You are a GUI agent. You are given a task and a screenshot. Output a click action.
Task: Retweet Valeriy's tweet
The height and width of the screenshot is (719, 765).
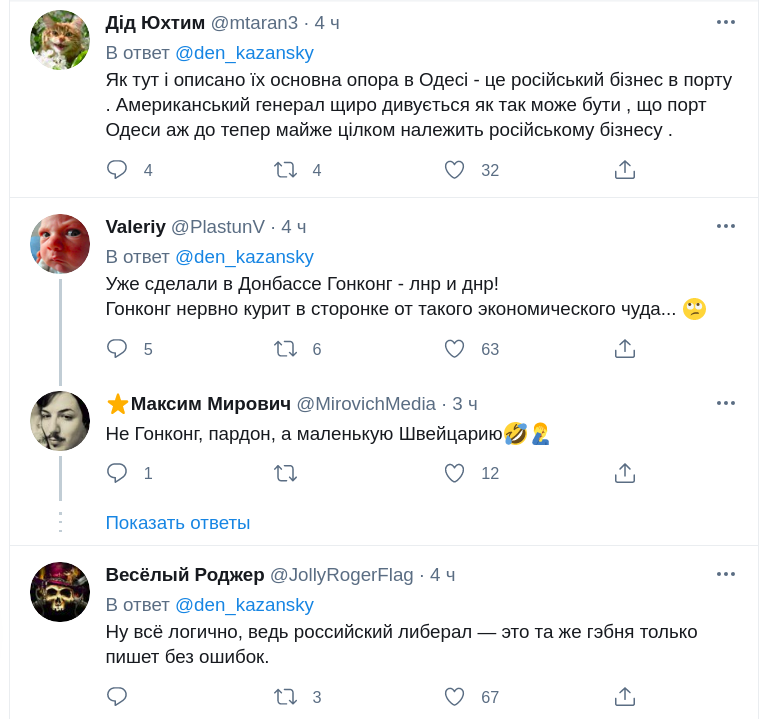point(286,349)
